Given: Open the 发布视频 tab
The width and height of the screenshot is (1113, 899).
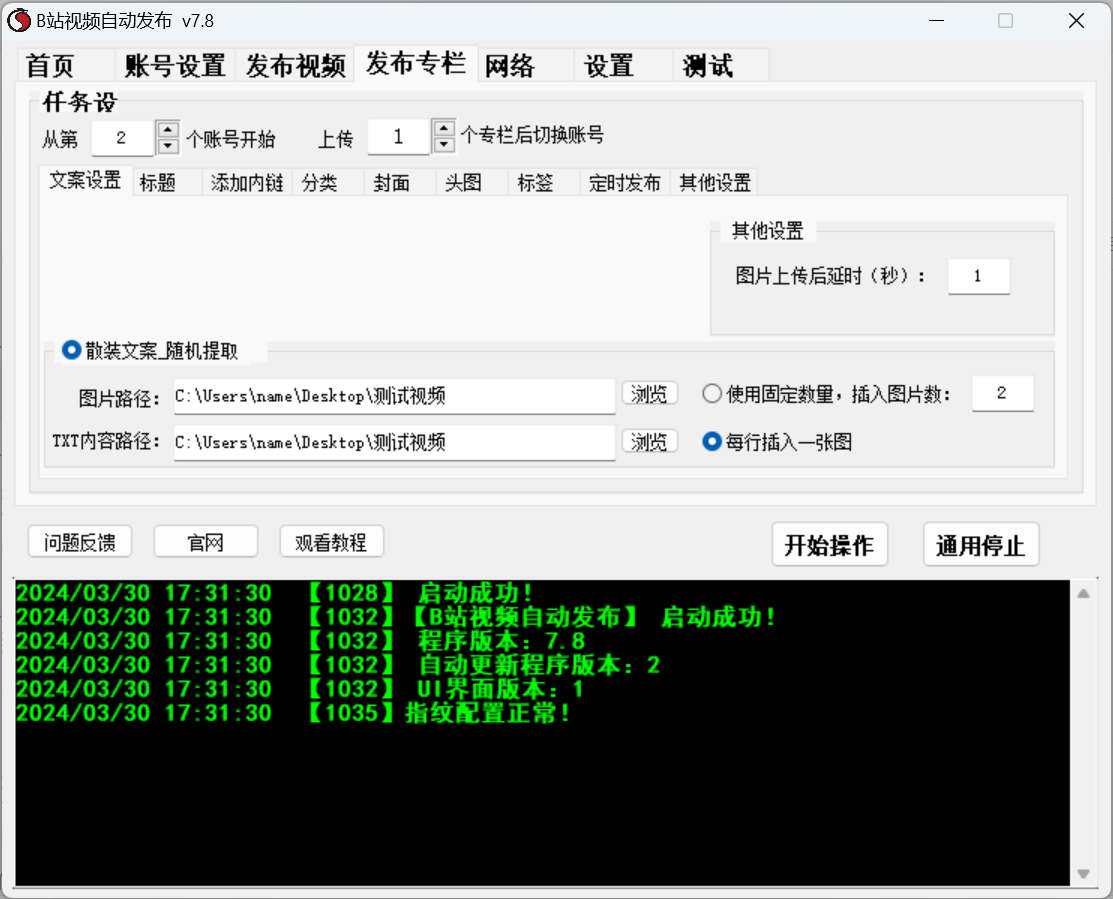Looking at the screenshot, I should pyautogui.click(x=295, y=66).
